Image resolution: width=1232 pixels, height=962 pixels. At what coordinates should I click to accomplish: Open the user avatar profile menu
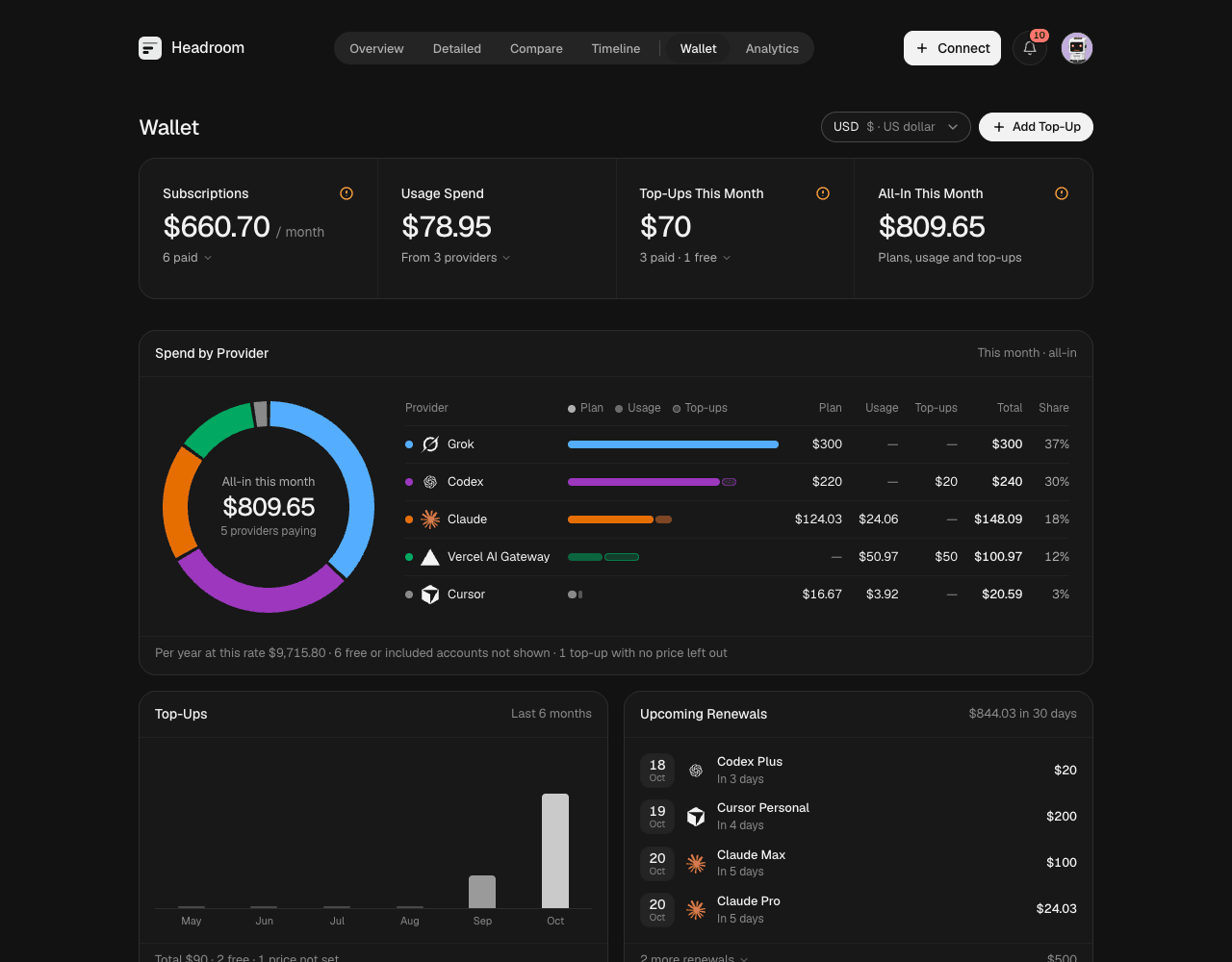(1077, 48)
